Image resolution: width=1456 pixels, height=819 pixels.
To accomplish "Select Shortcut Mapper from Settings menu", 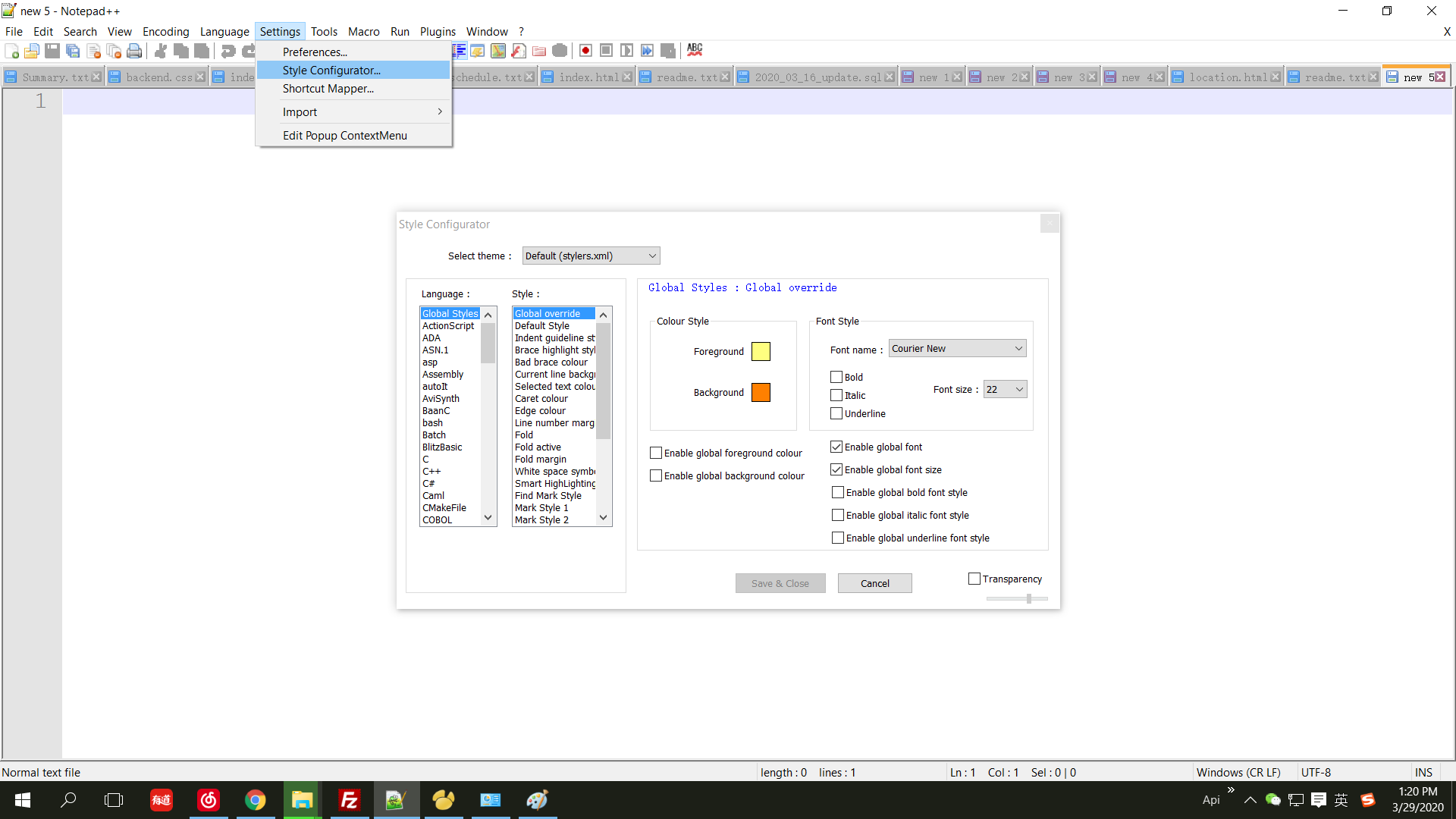I will (x=328, y=89).
